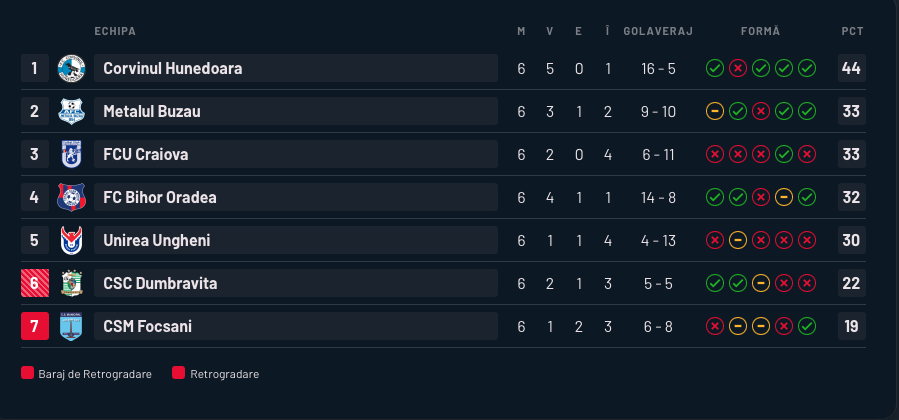899x420 pixels.
Task: Click CSM Focsani's latest win form icon
Action: [x=807, y=326]
